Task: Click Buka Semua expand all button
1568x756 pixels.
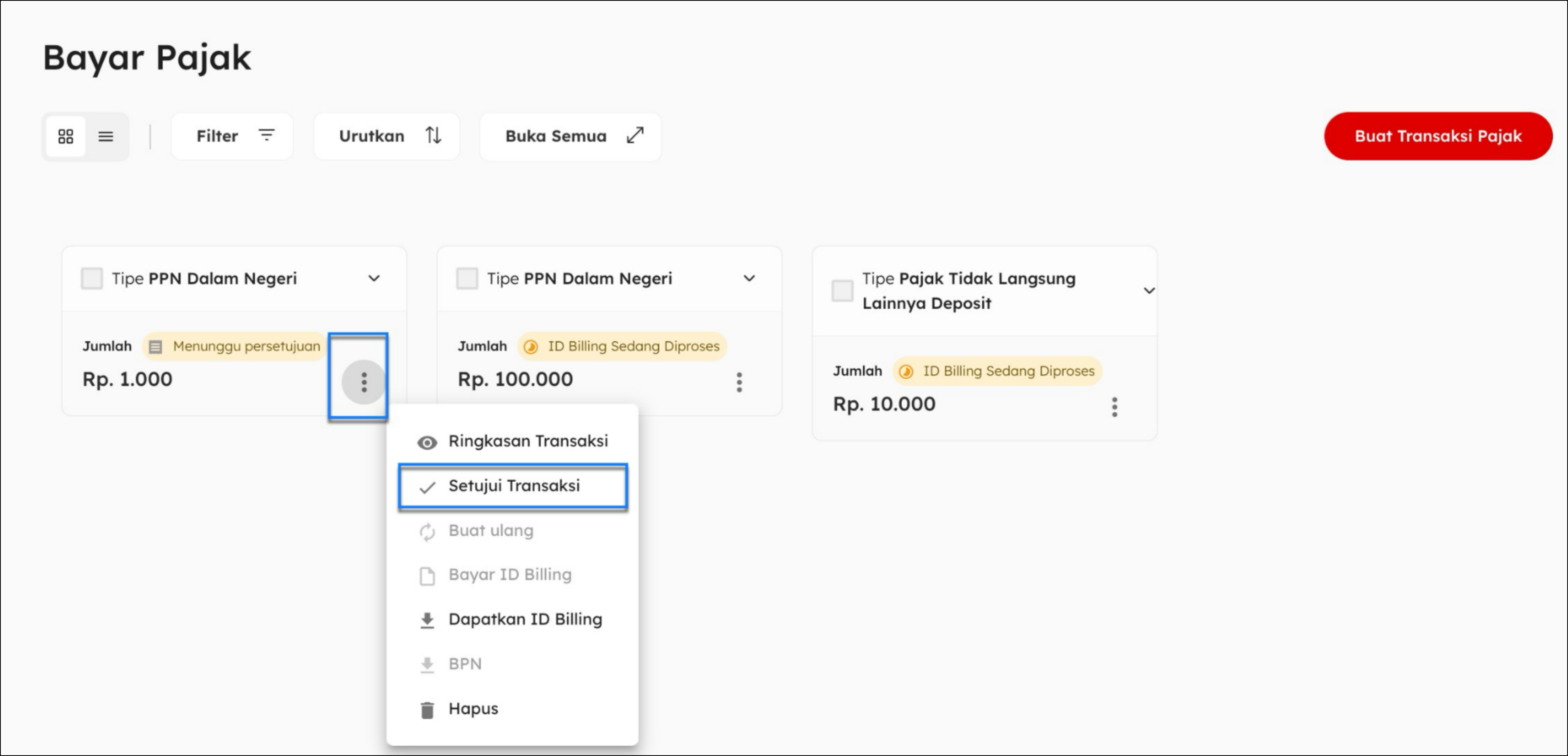Action: (x=570, y=136)
